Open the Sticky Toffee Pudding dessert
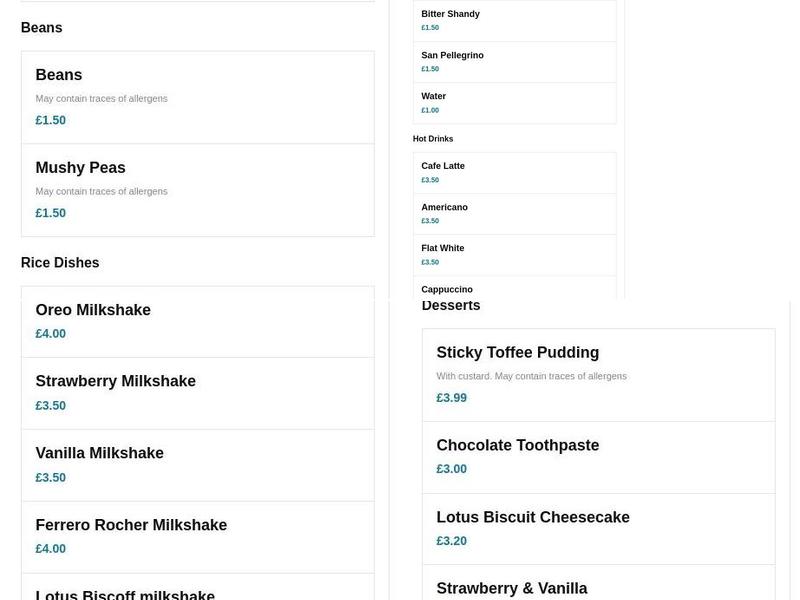The height and width of the screenshot is (600, 800). coord(598,375)
